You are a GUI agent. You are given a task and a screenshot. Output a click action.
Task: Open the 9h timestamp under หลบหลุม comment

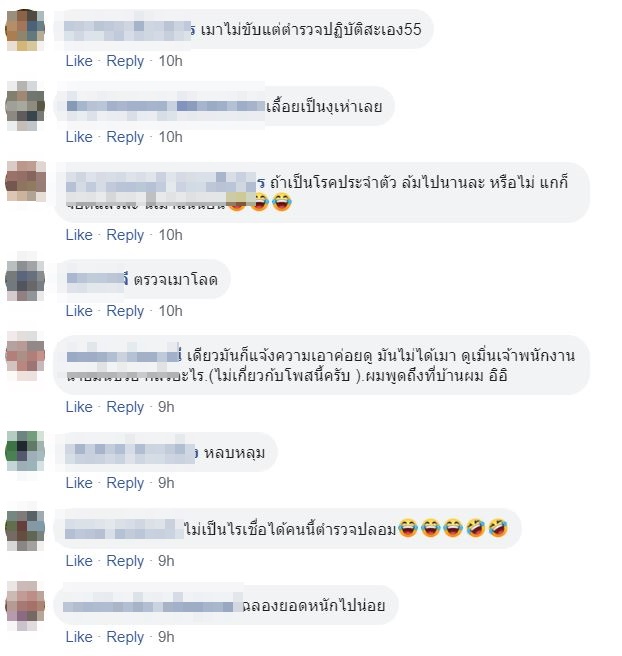tap(166, 483)
